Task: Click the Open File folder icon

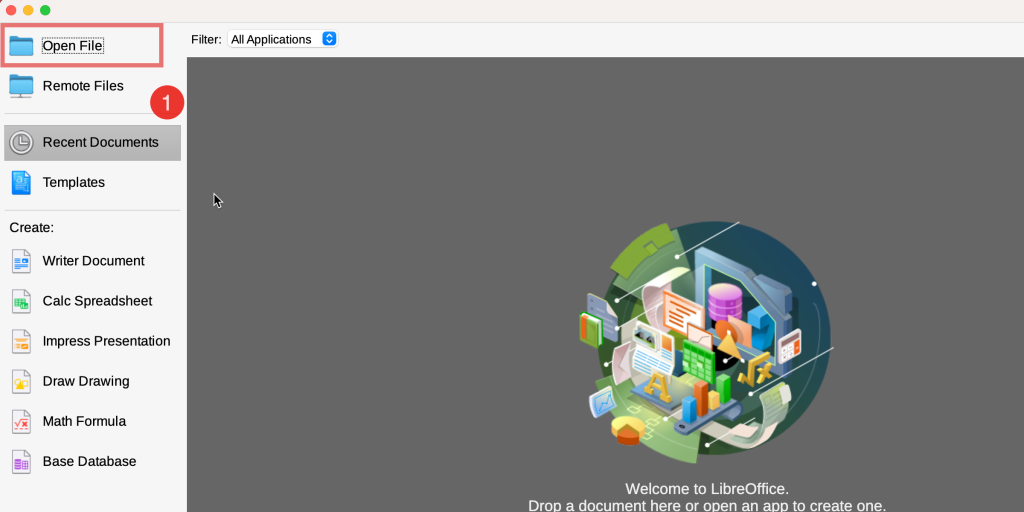Action: 21,46
